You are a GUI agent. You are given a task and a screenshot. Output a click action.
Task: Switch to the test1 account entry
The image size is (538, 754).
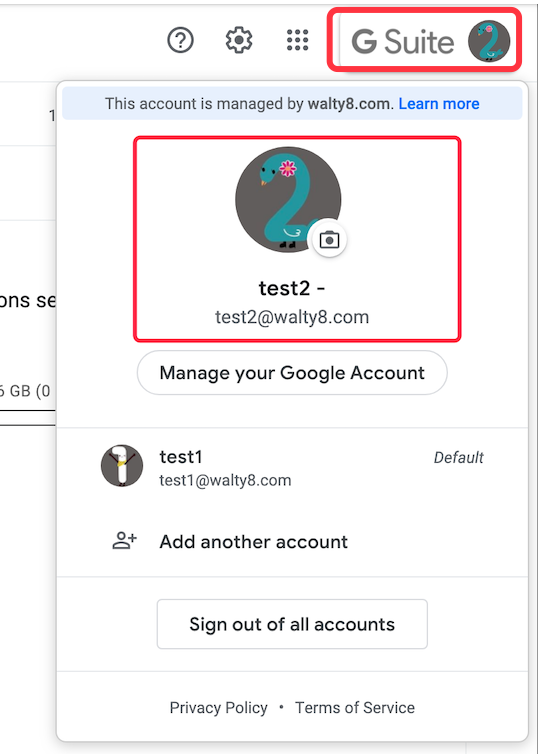(292, 466)
